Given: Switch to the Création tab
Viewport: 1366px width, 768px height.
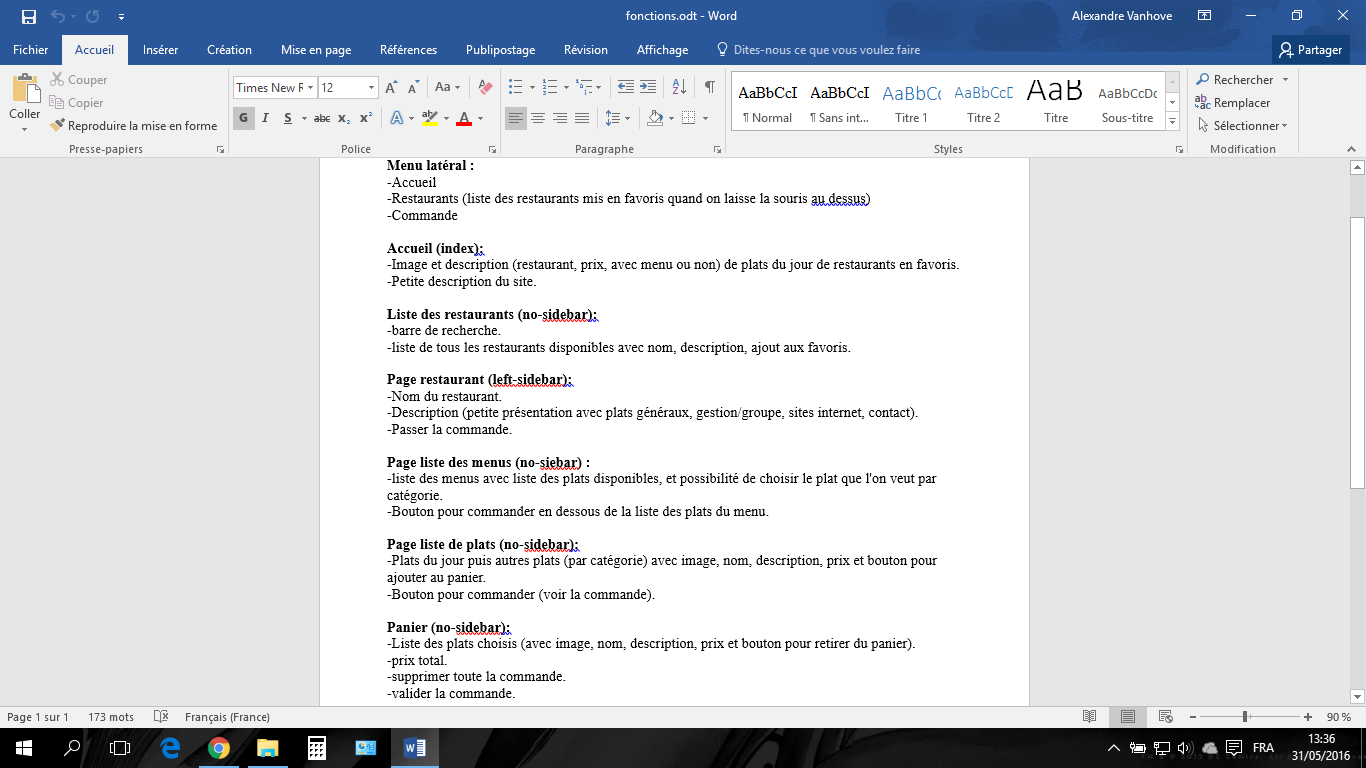Looking at the screenshot, I should point(229,49).
